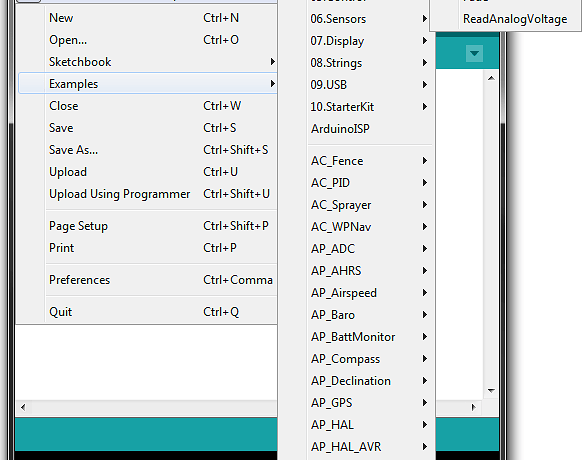Click the horizontal scroll-right arrow
The image size is (588, 460).
[x=474, y=407]
